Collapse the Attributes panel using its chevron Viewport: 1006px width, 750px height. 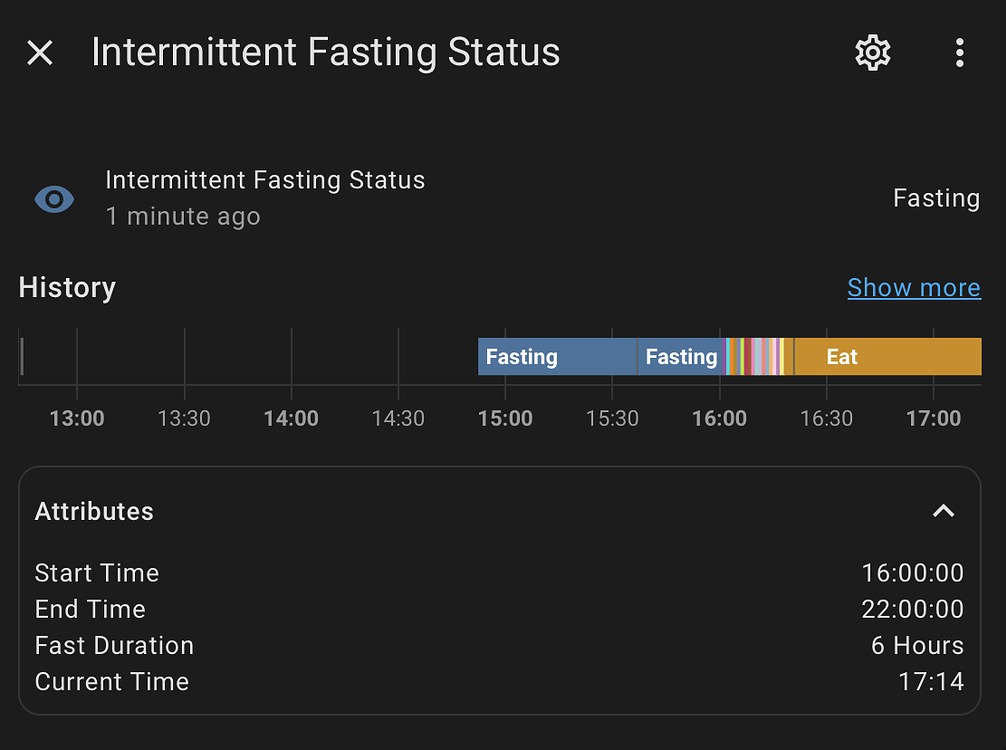[x=943, y=511]
